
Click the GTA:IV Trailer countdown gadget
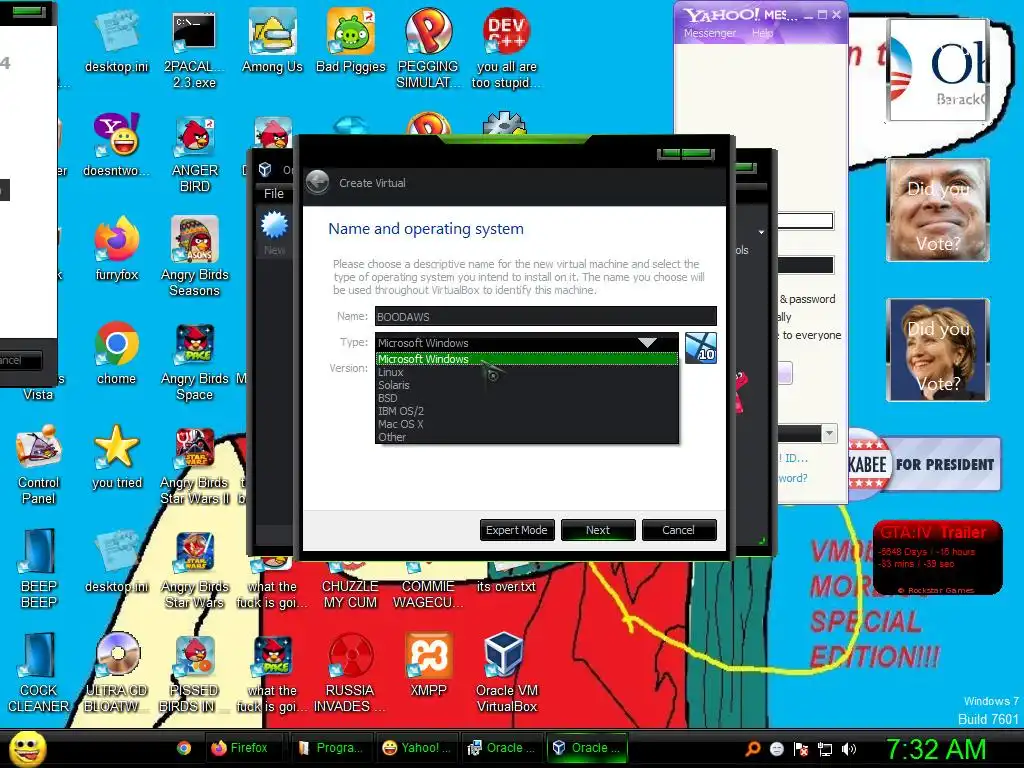click(938, 558)
